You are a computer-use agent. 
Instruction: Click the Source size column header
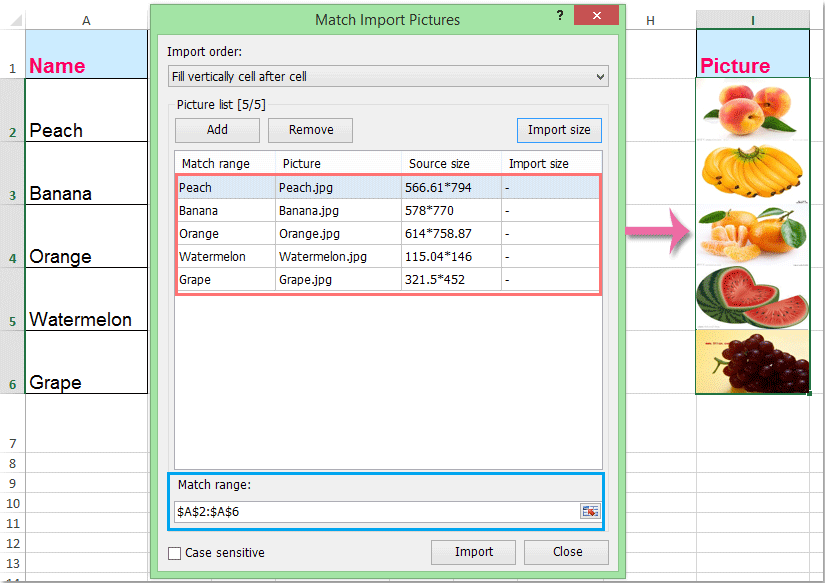(440, 163)
